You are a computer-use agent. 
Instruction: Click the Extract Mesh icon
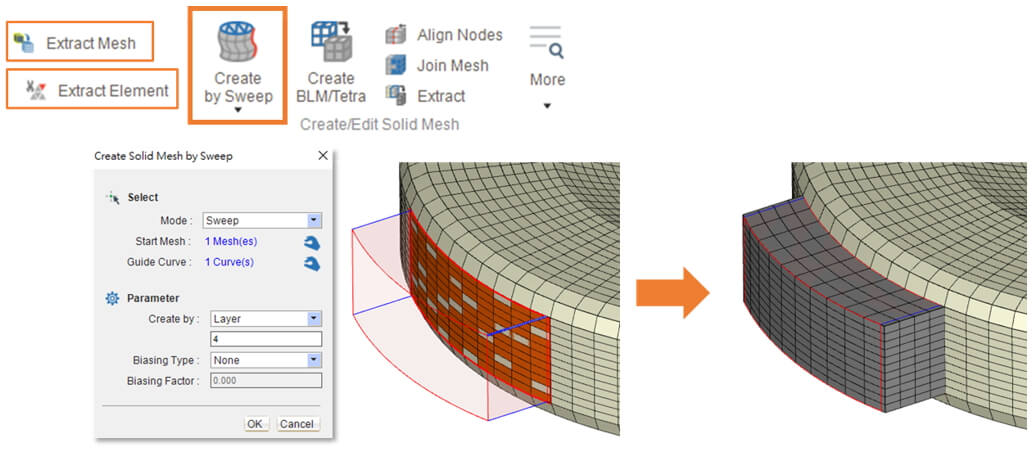pos(24,43)
